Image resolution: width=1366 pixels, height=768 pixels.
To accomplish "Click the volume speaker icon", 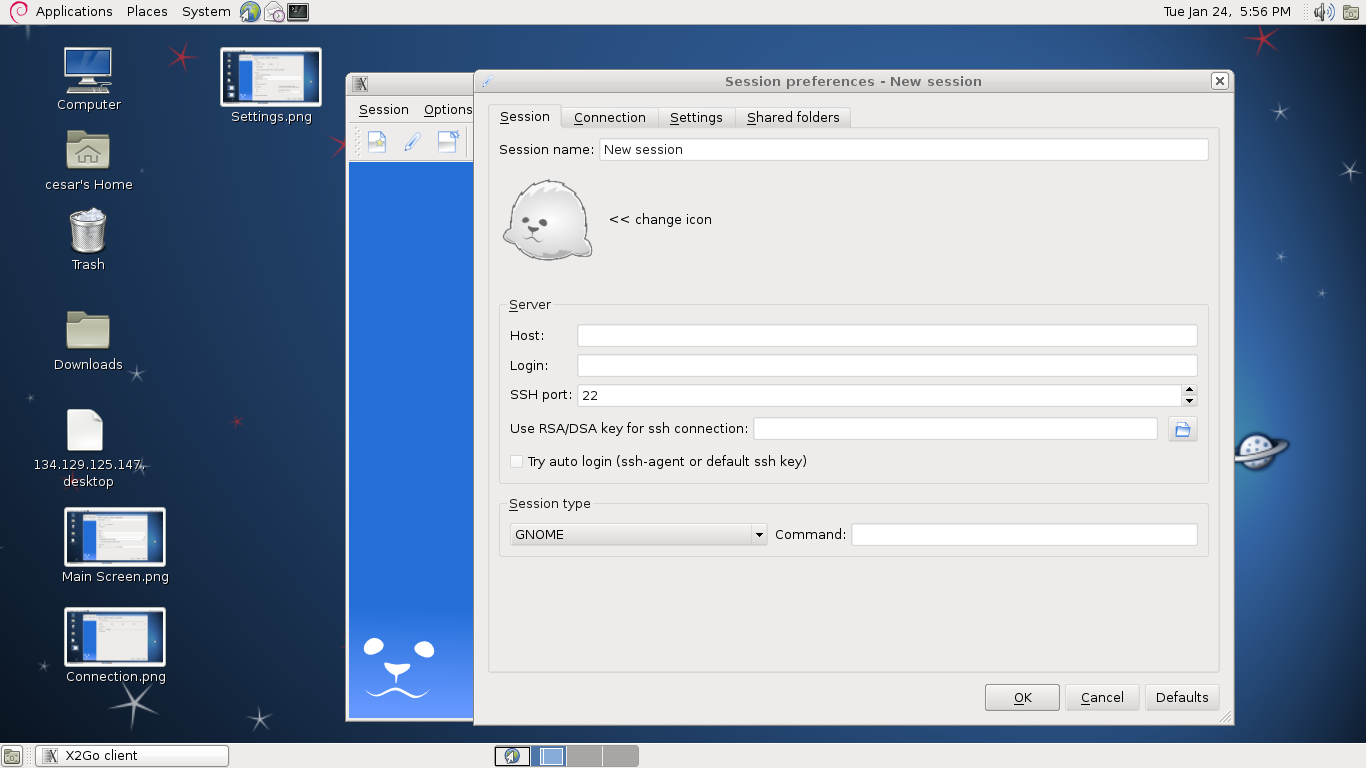I will click(x=1323, y=12).
